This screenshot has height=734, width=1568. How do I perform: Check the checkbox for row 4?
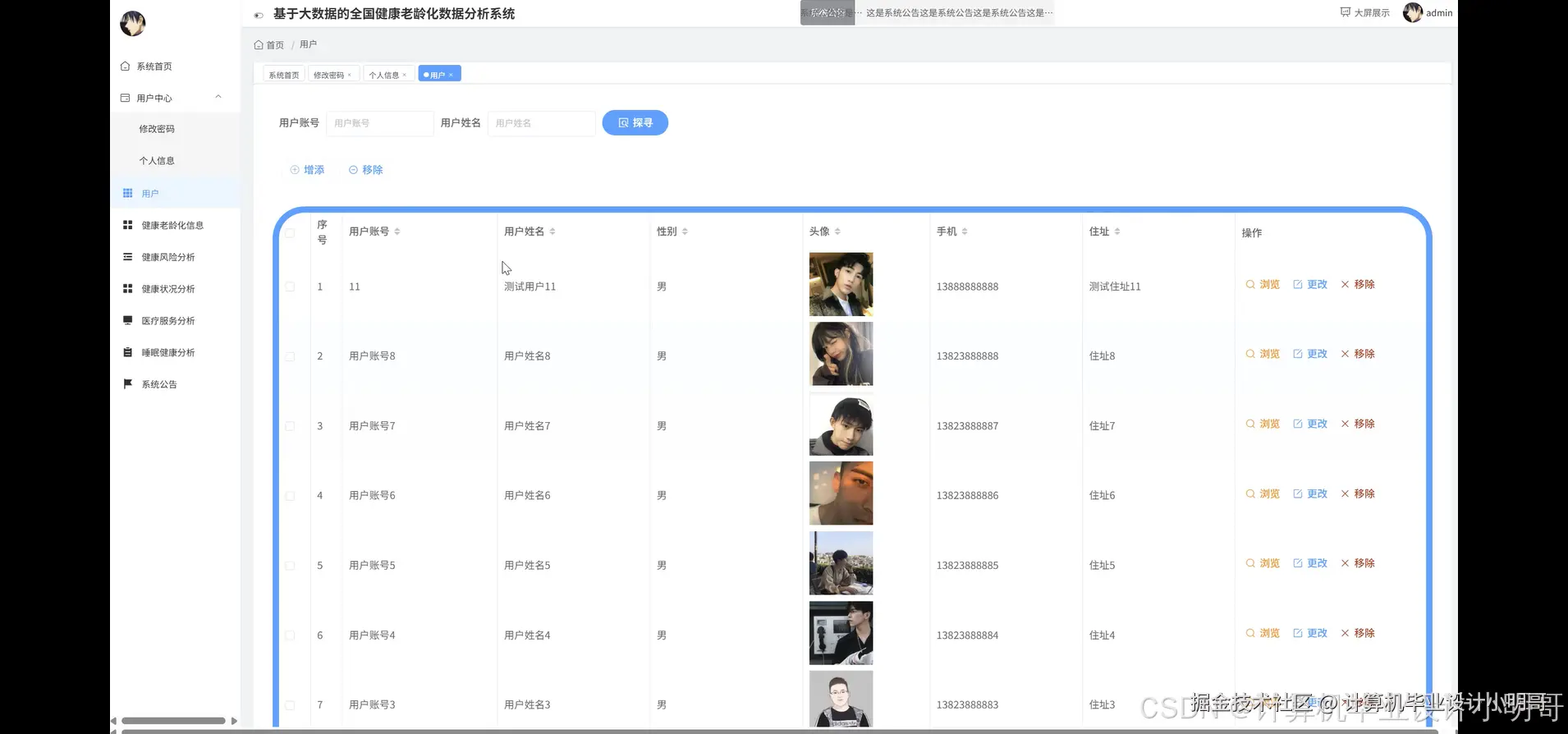click(290, 496)
